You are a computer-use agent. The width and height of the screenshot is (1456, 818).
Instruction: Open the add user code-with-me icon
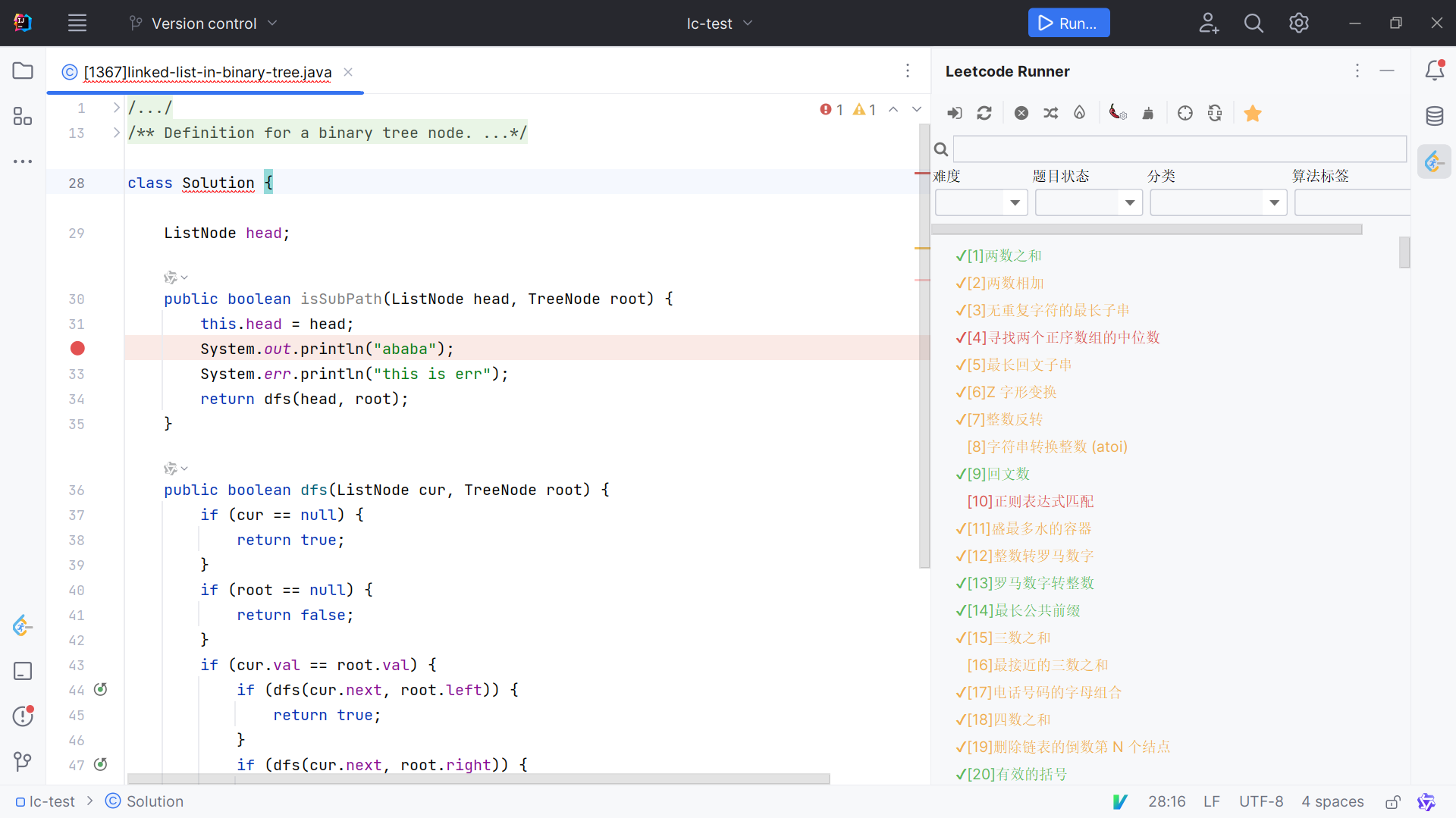[1209, 24]
